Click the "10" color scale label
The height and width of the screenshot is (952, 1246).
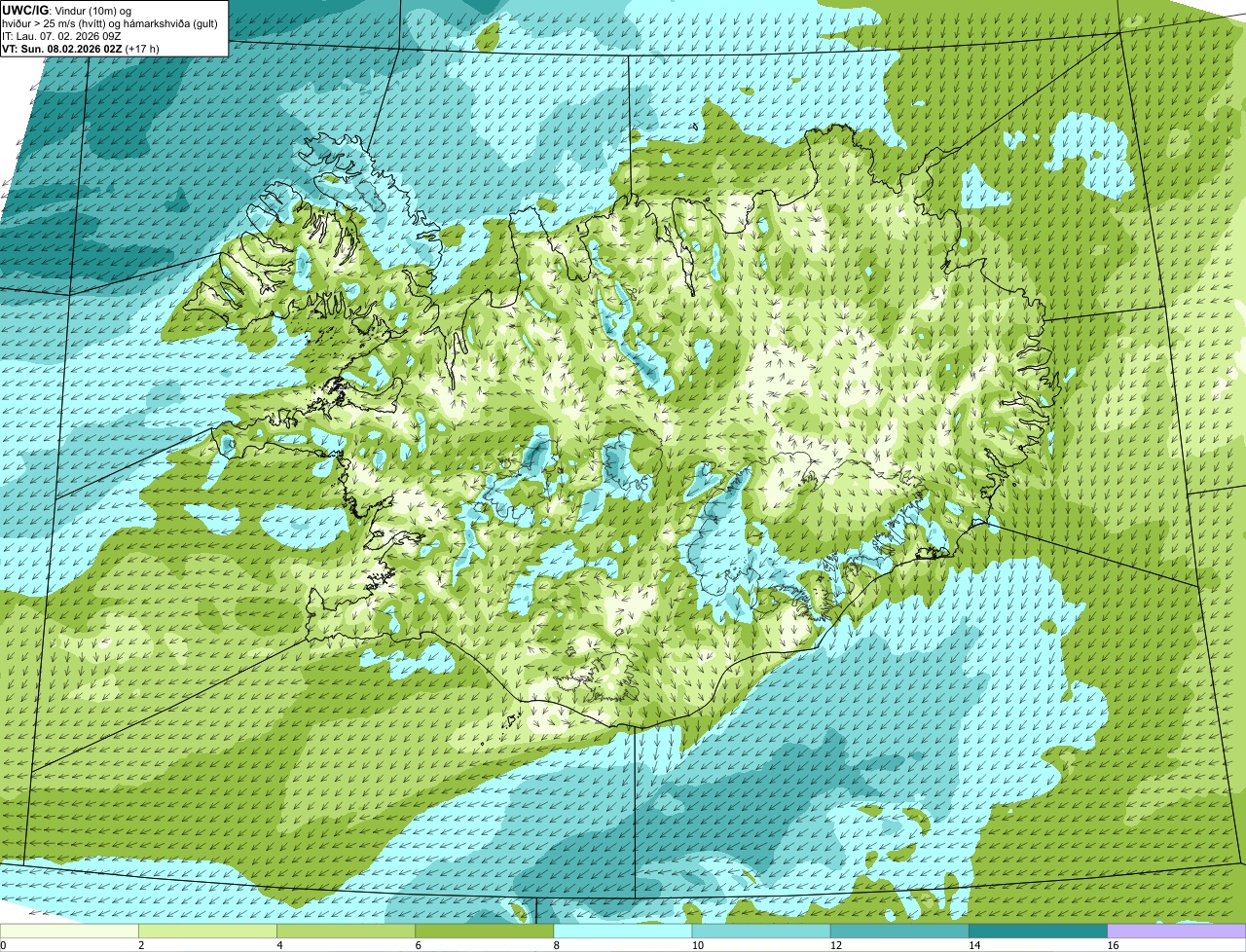coord(698,945)
